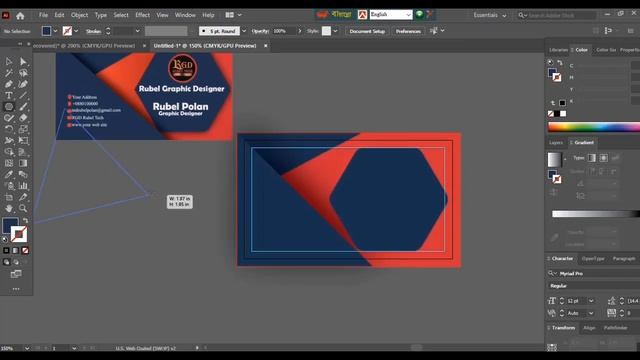This screenshot has width=640, height=360.
Task: Pick a color from the spectrum bar
Action: click(x=594, y=127)
